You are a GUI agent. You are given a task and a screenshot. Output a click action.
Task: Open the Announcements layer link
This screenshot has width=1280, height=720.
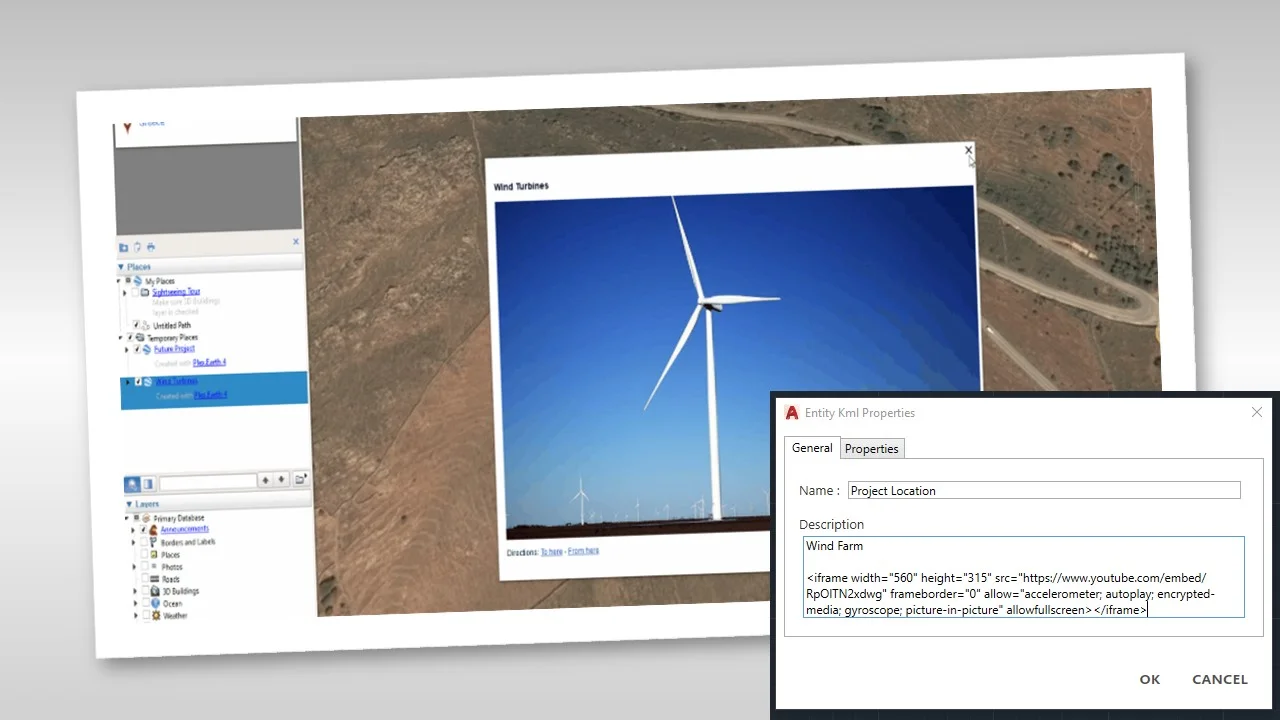[185, 529]
